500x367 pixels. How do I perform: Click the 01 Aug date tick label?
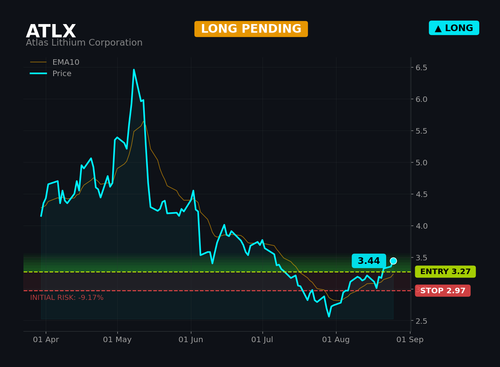click(336, 340)
